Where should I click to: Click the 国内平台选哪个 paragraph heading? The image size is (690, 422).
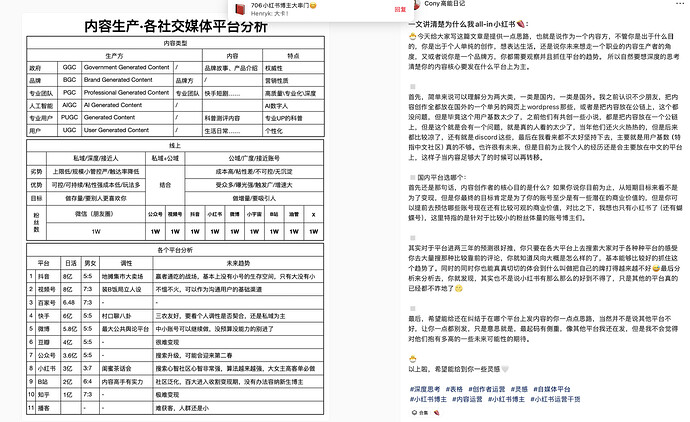(x=442, y=177)
